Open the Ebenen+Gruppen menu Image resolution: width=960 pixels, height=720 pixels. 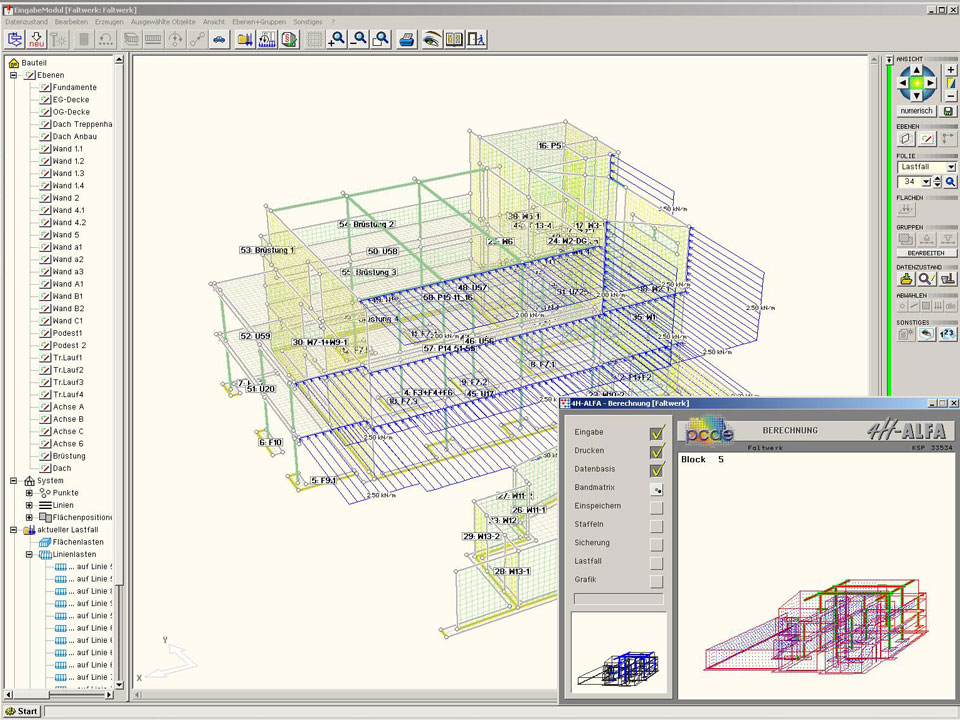[x=257, y=21]
